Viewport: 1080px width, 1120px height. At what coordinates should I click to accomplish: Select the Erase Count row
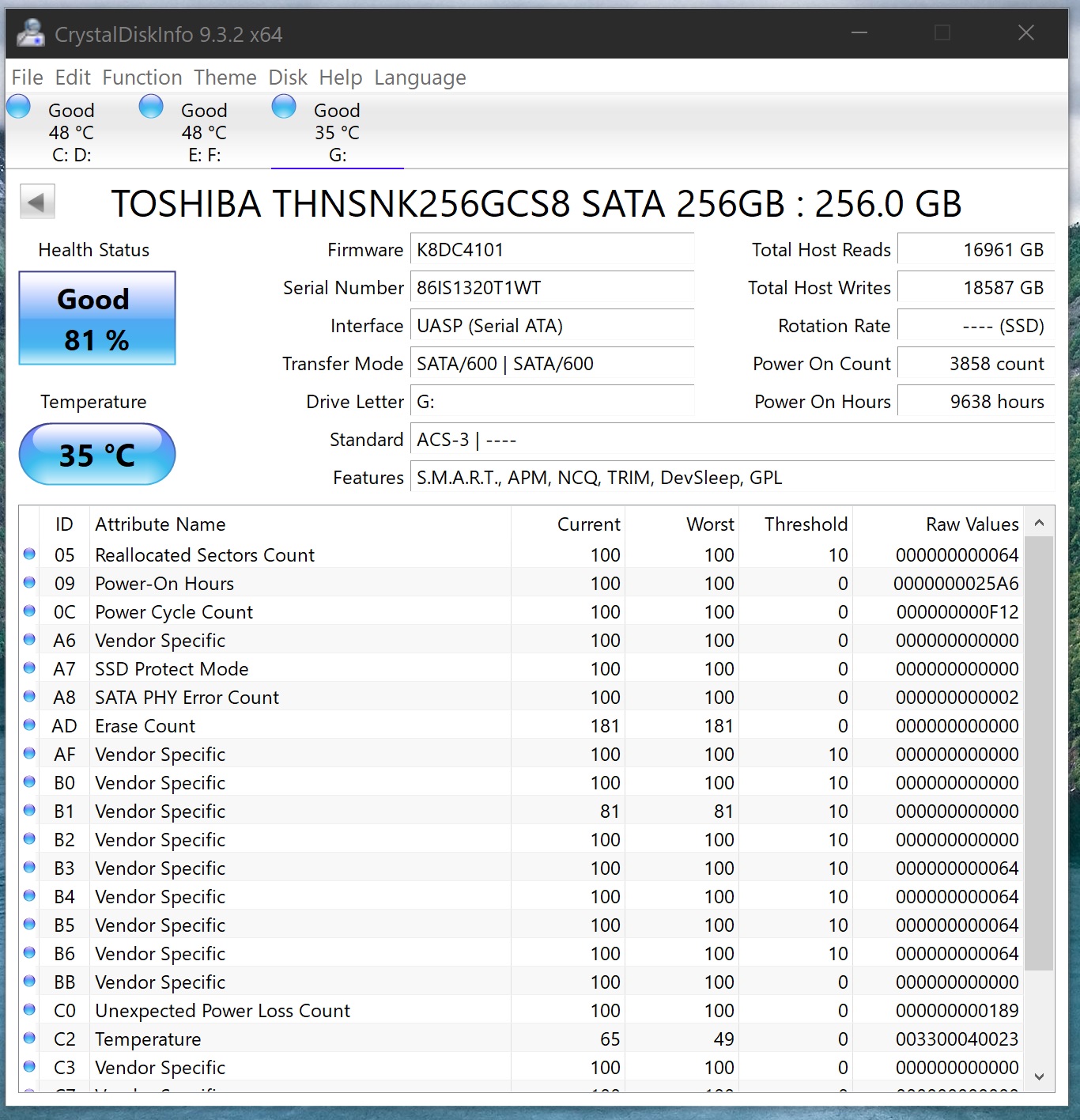522,726
